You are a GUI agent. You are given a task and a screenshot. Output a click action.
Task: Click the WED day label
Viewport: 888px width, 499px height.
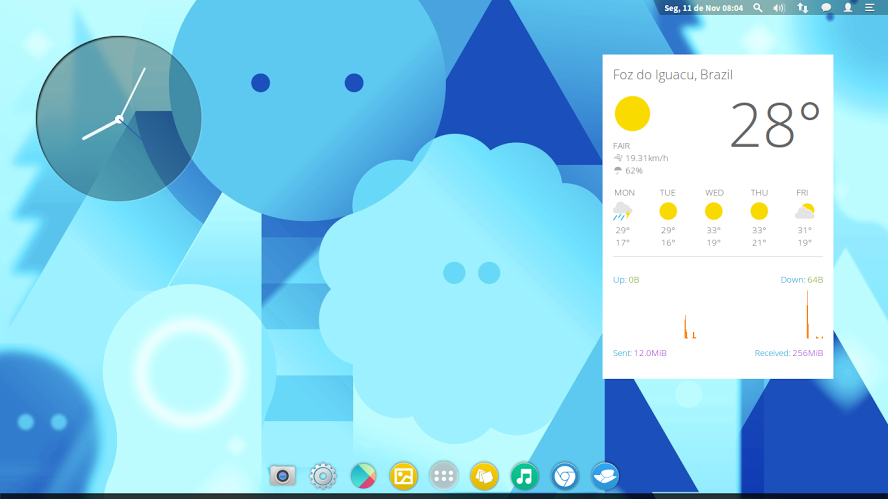tap(714, 193)
